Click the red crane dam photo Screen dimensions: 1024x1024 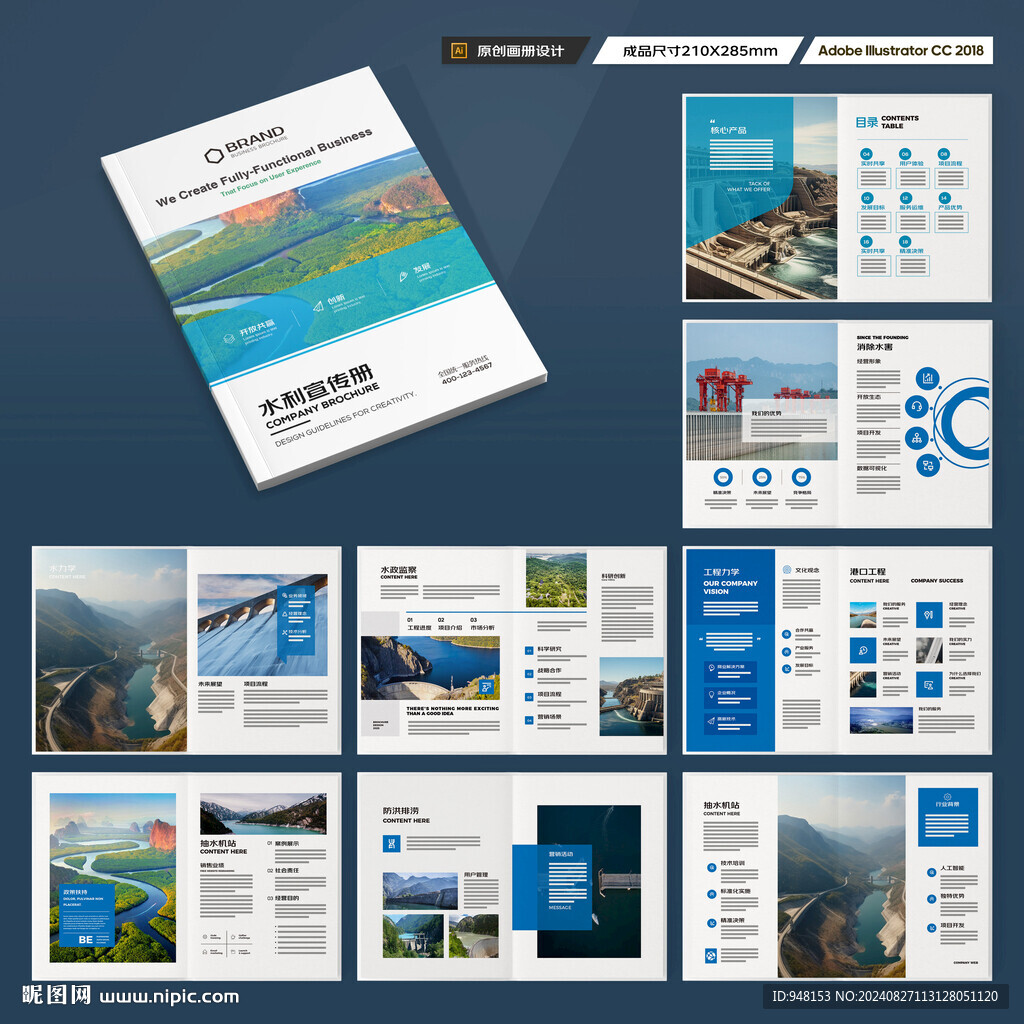click(761, 391)
